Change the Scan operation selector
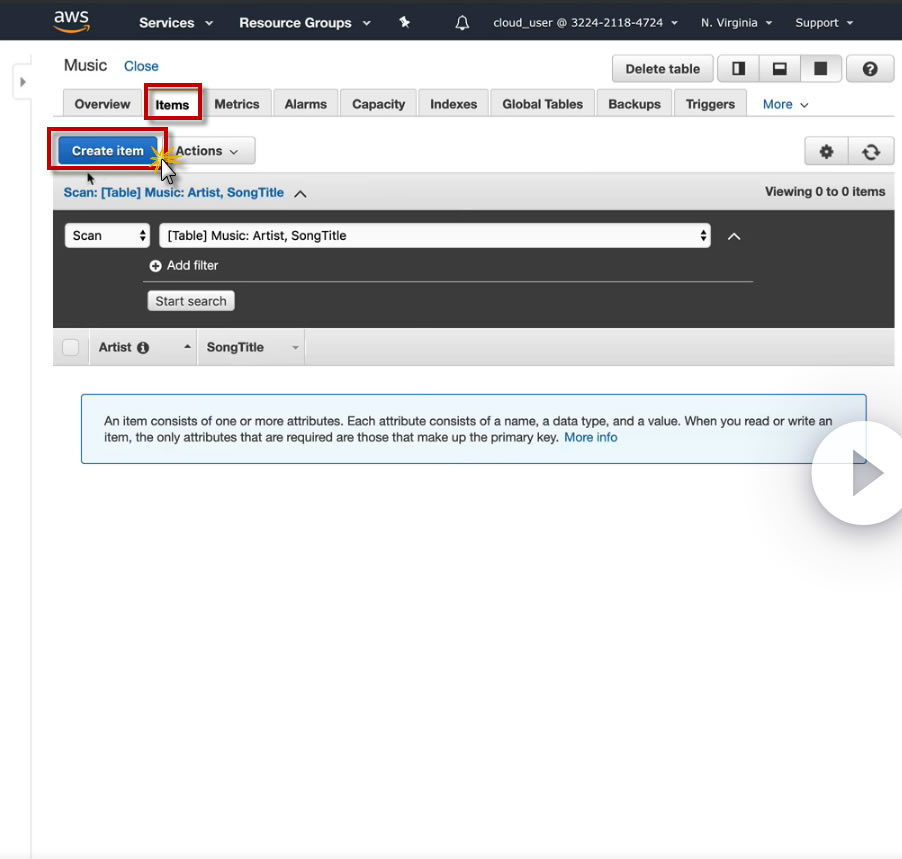Screen dimensions: 902x859 click(108, 236)
